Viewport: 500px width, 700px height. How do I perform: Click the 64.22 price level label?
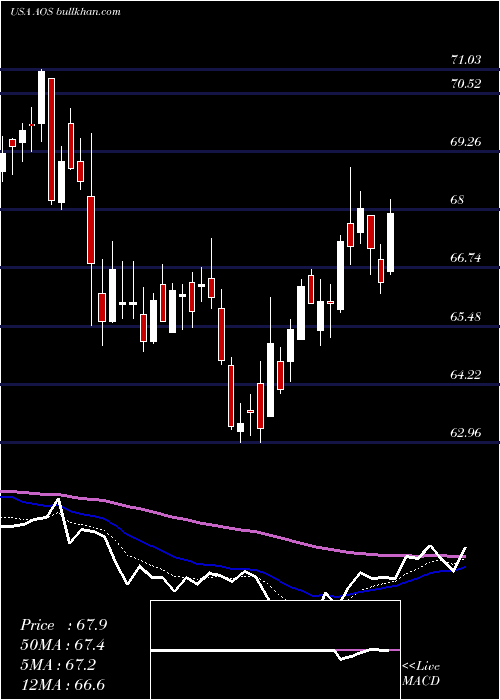(x=466, y=374)
